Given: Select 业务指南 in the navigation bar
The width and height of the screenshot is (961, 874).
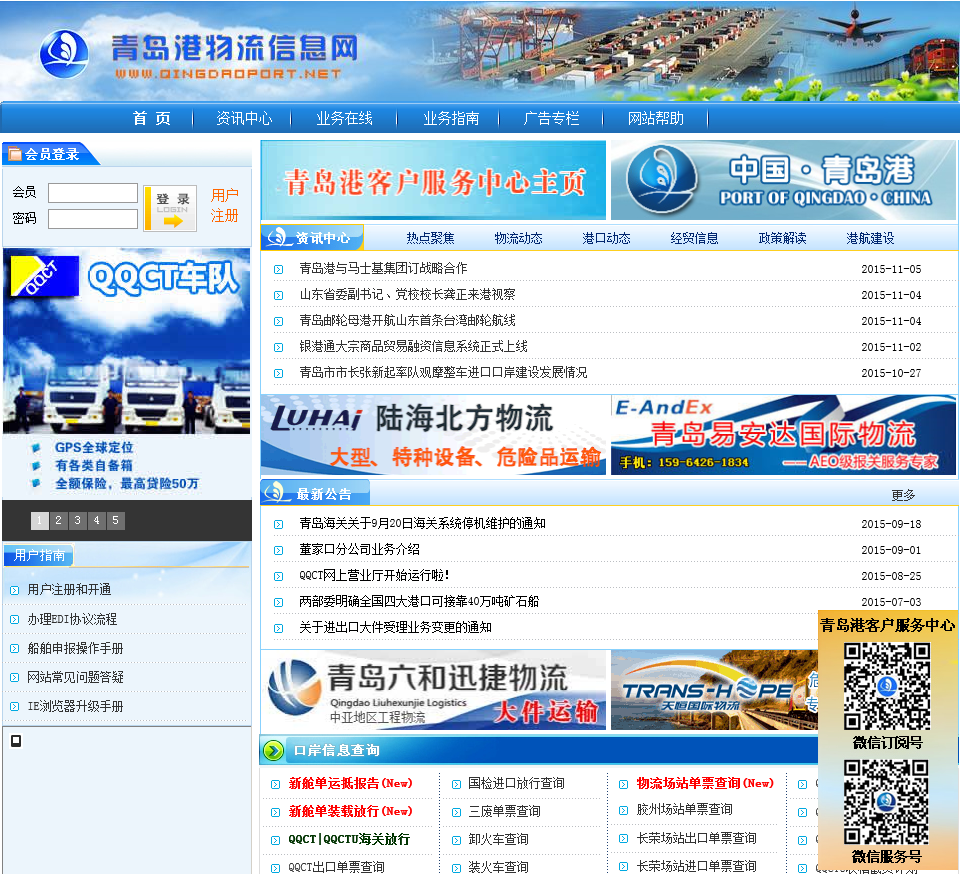Looking at the screenshot, I should coord(451,118).
